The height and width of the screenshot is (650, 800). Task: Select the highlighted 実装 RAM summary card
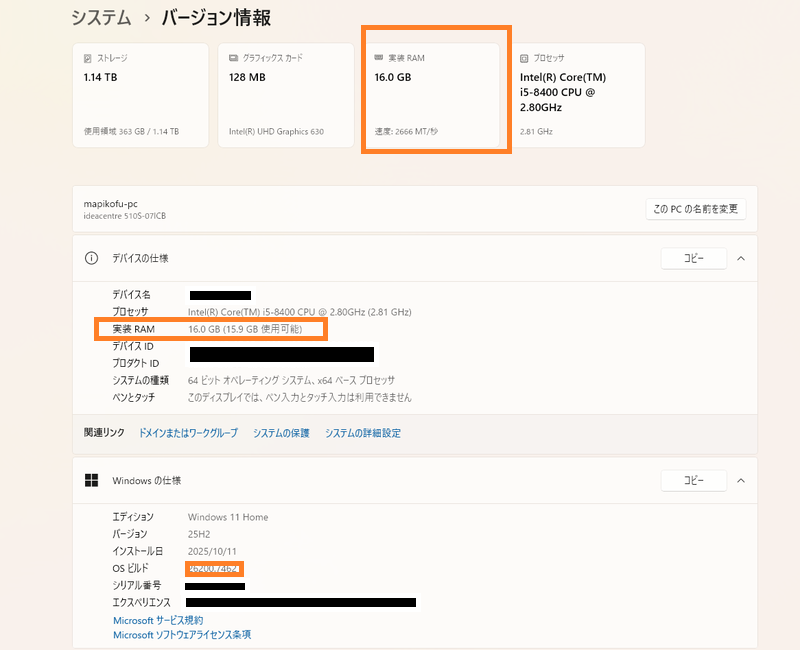coord(435,95)
